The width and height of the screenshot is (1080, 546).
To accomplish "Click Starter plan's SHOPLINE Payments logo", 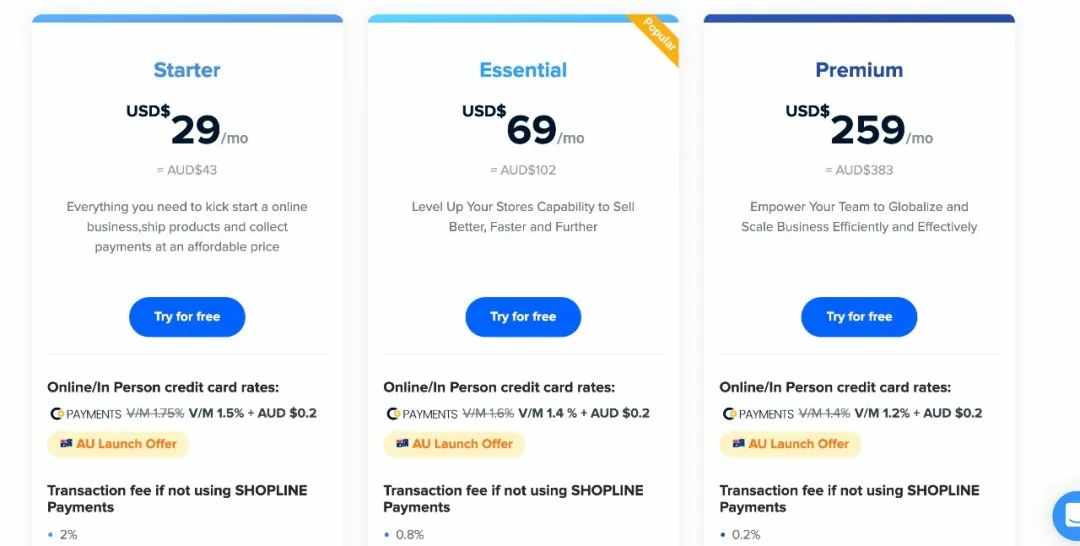I will click(85, 414).
